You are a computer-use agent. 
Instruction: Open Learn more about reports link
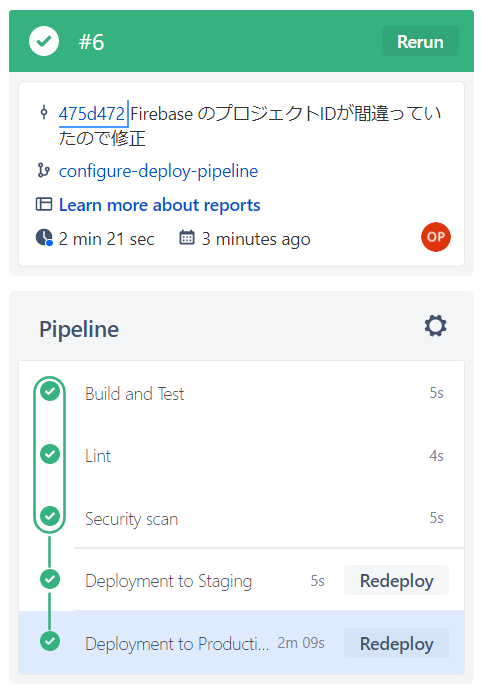click(x=160, y=205)
